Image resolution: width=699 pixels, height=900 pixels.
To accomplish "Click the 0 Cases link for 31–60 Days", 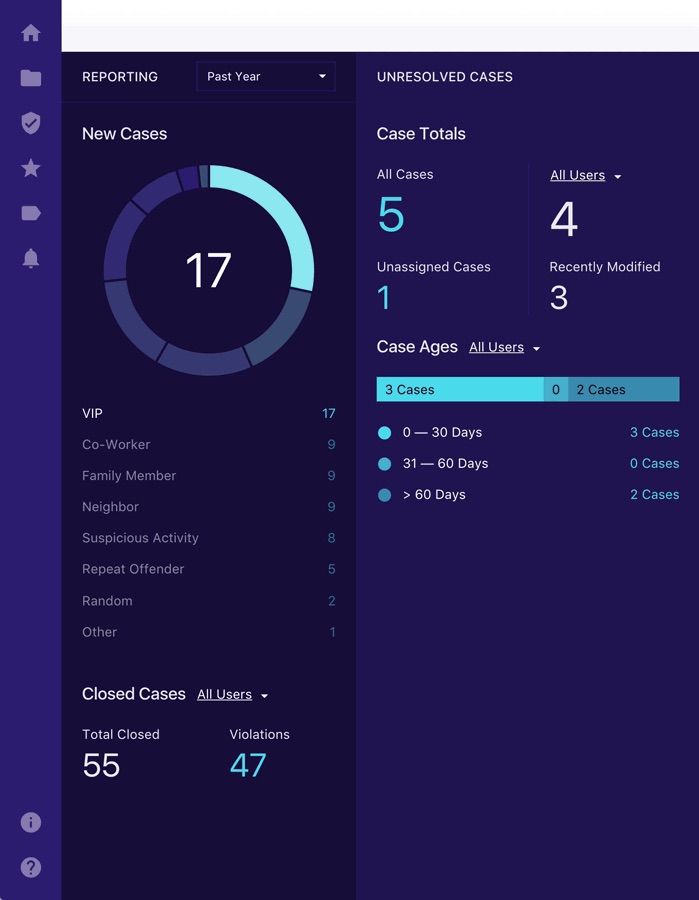I will tap(654, 464).
